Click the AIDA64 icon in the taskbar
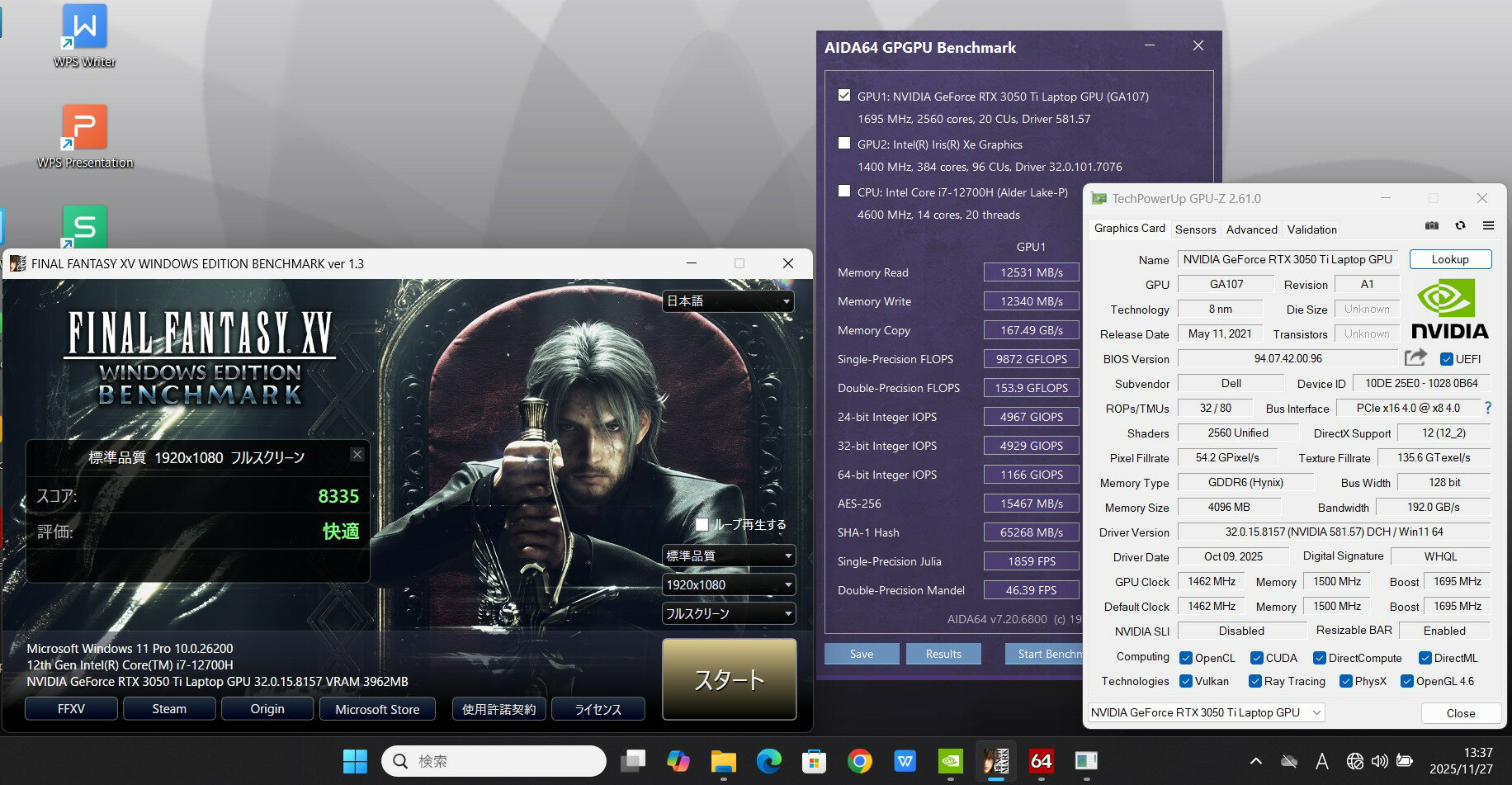 [1041, 760]
